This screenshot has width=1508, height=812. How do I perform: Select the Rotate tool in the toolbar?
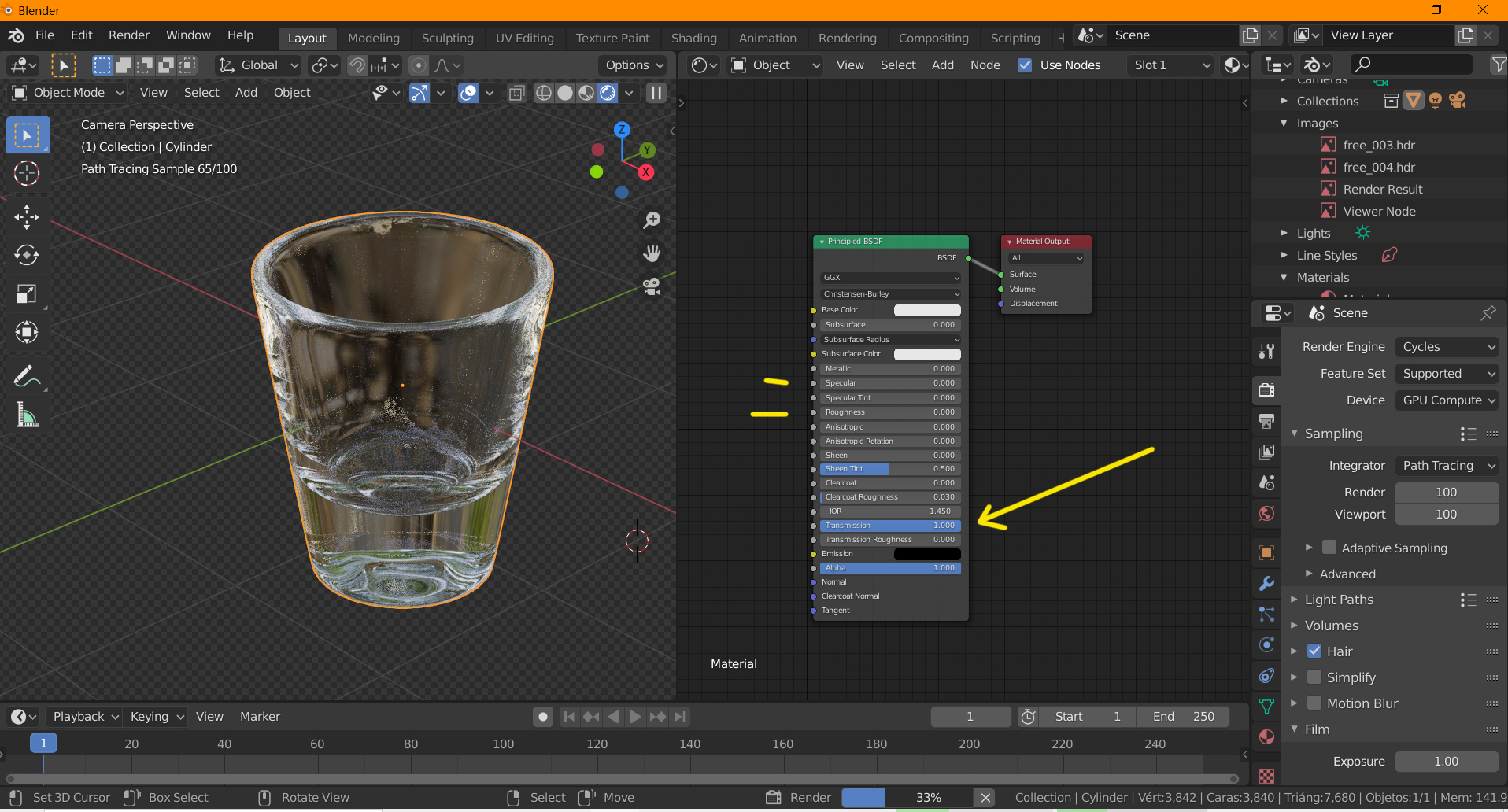coord(27,255)
